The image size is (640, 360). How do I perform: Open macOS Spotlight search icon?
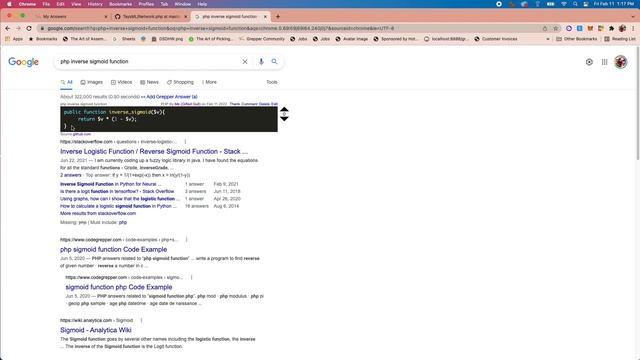[x=575, y=4]
